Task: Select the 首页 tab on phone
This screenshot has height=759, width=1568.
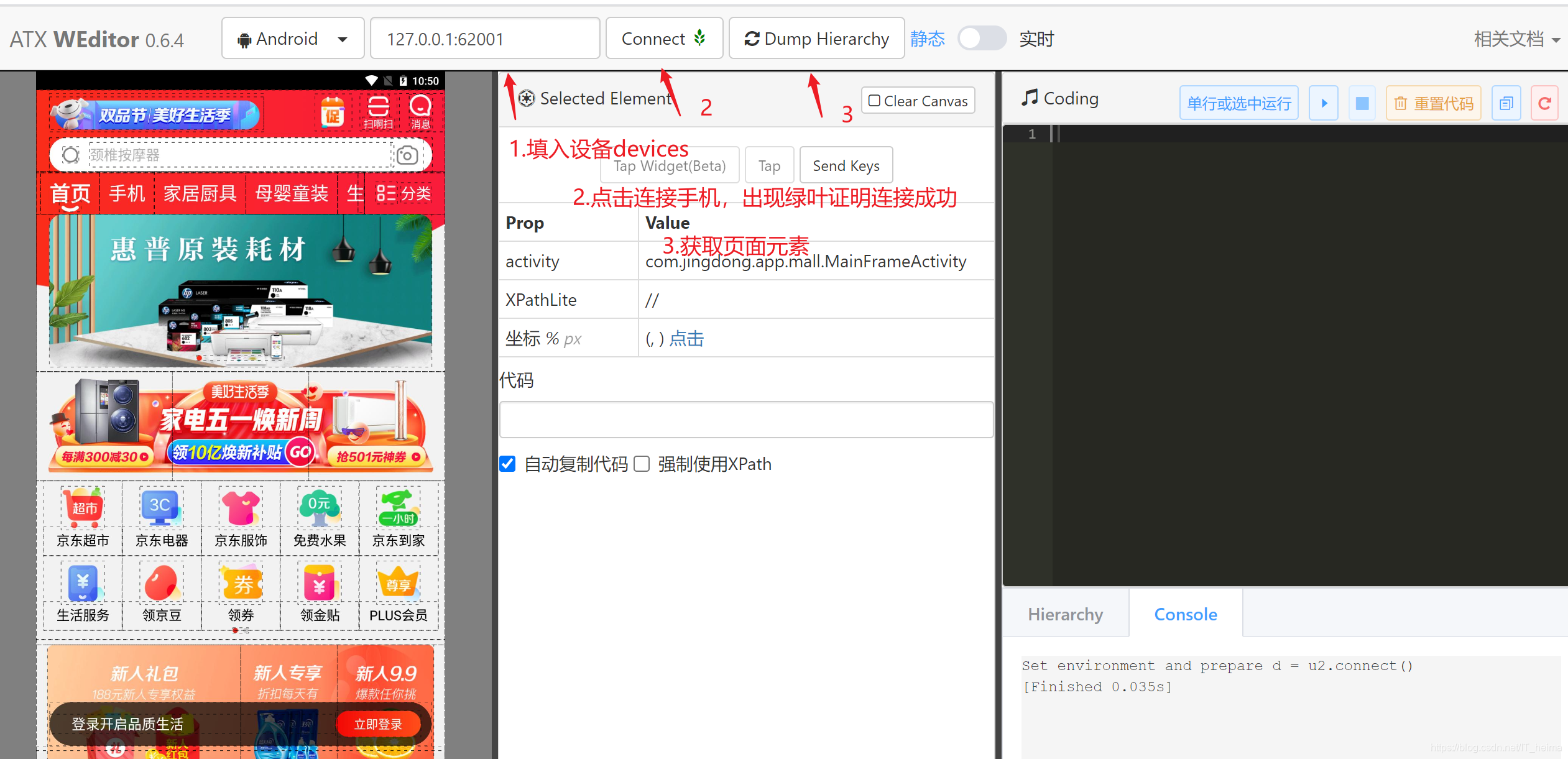Action: 70,194
